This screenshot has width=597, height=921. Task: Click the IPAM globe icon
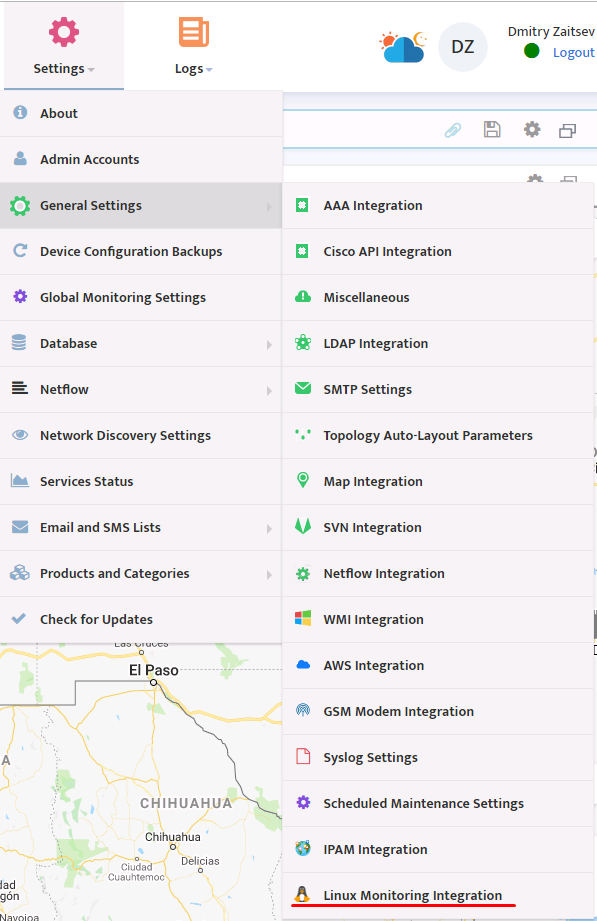pyautogui.click(x=303, y=848)
